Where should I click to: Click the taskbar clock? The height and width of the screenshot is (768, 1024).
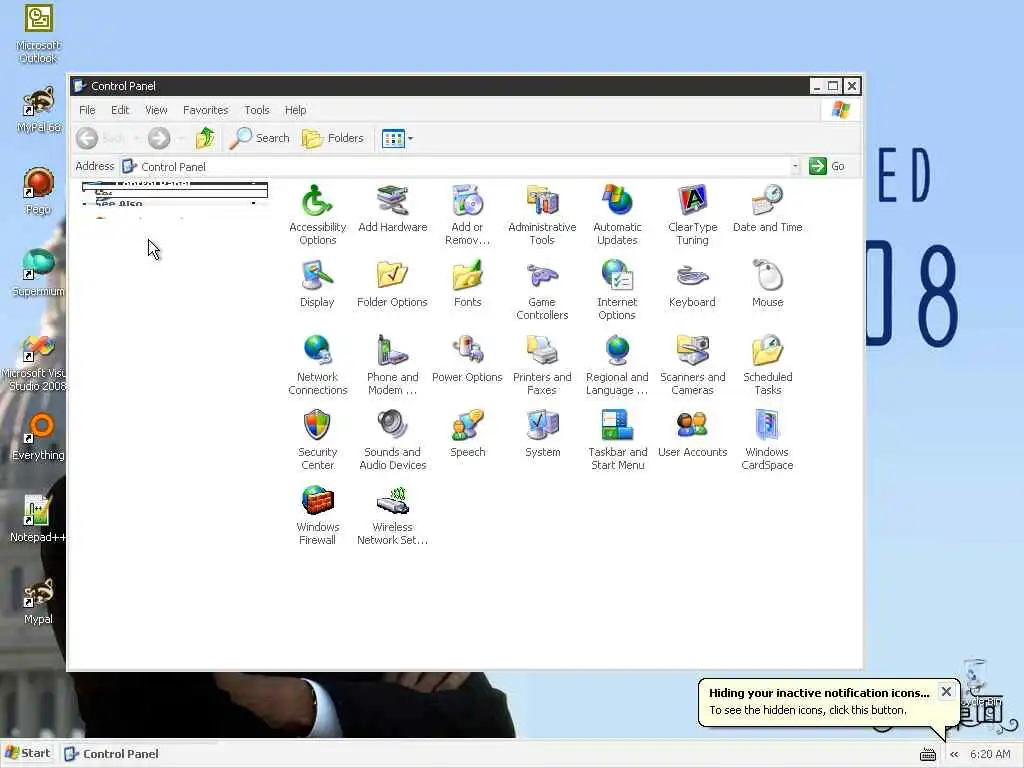click(x=990, y=754)
